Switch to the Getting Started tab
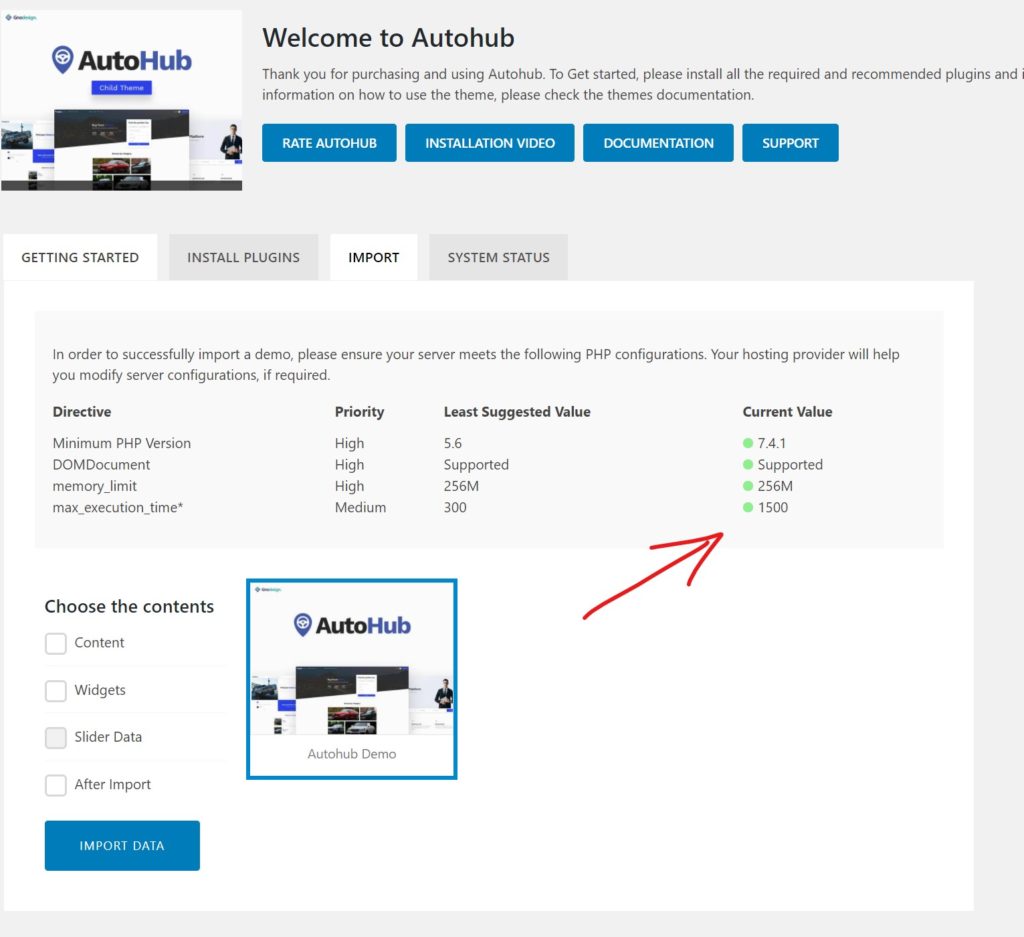 [80, 257]
